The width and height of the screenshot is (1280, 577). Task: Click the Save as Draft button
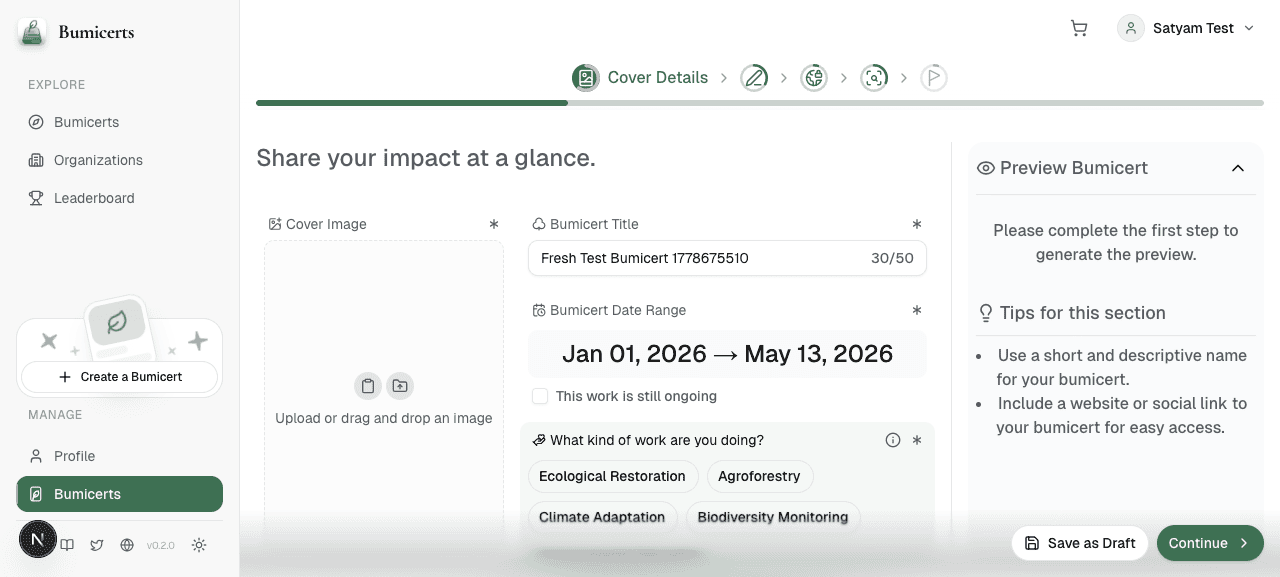tap(1080, 543)
